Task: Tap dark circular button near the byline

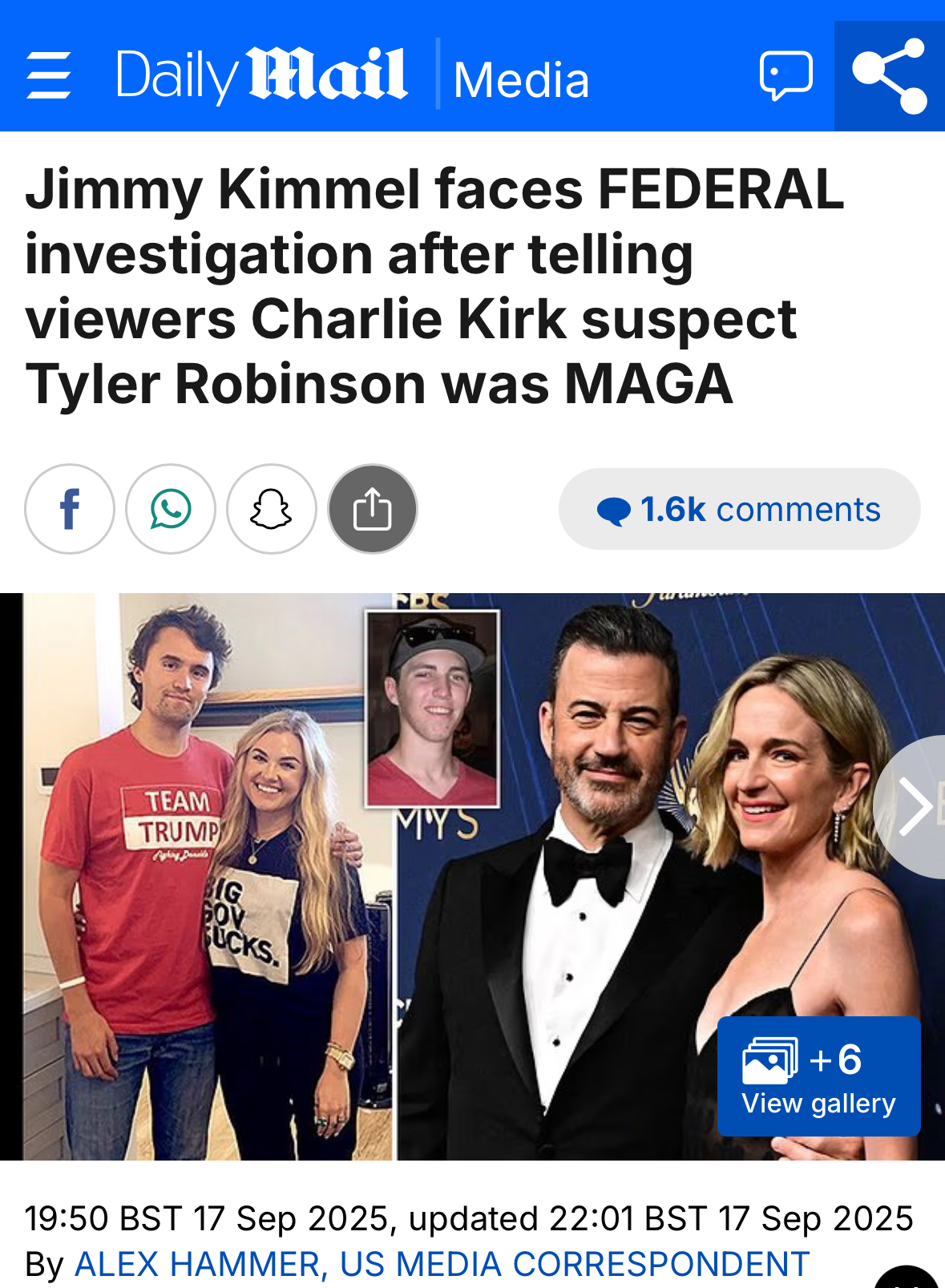Action: pos(907,1278)
